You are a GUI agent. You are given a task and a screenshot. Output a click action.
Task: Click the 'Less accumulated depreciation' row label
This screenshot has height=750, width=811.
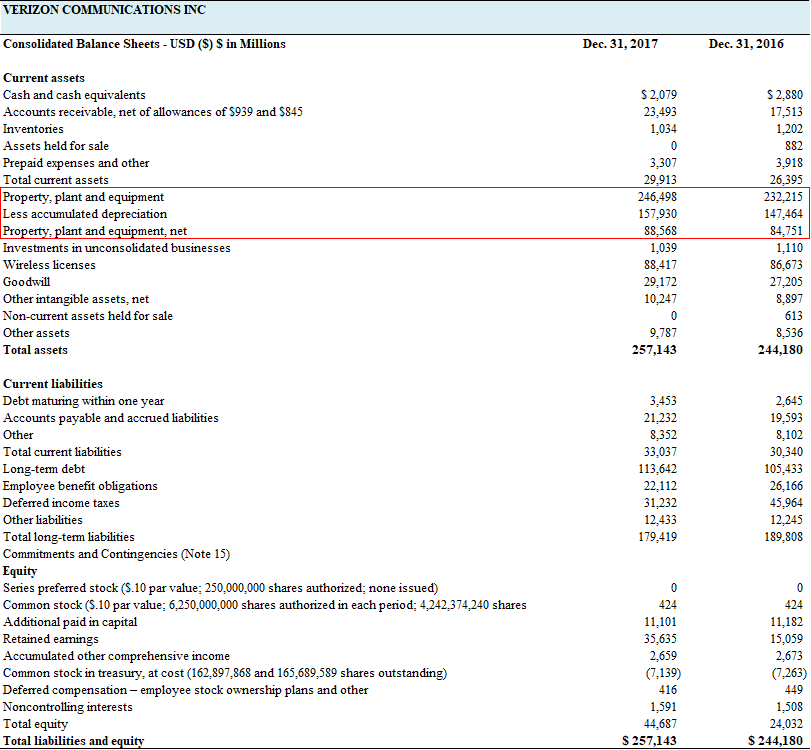click(85, 214)
